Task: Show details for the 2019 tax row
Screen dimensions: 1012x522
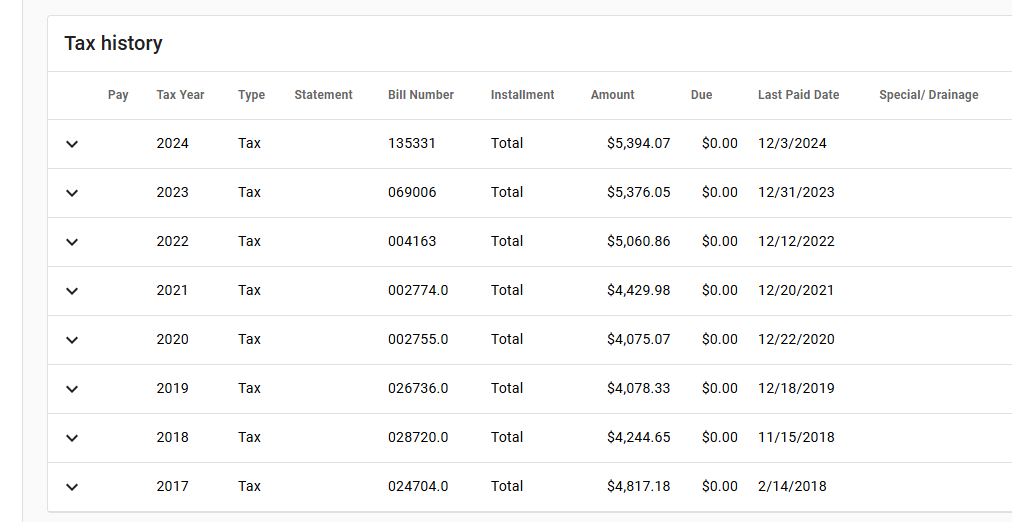Action: click(x=72, y=389)
